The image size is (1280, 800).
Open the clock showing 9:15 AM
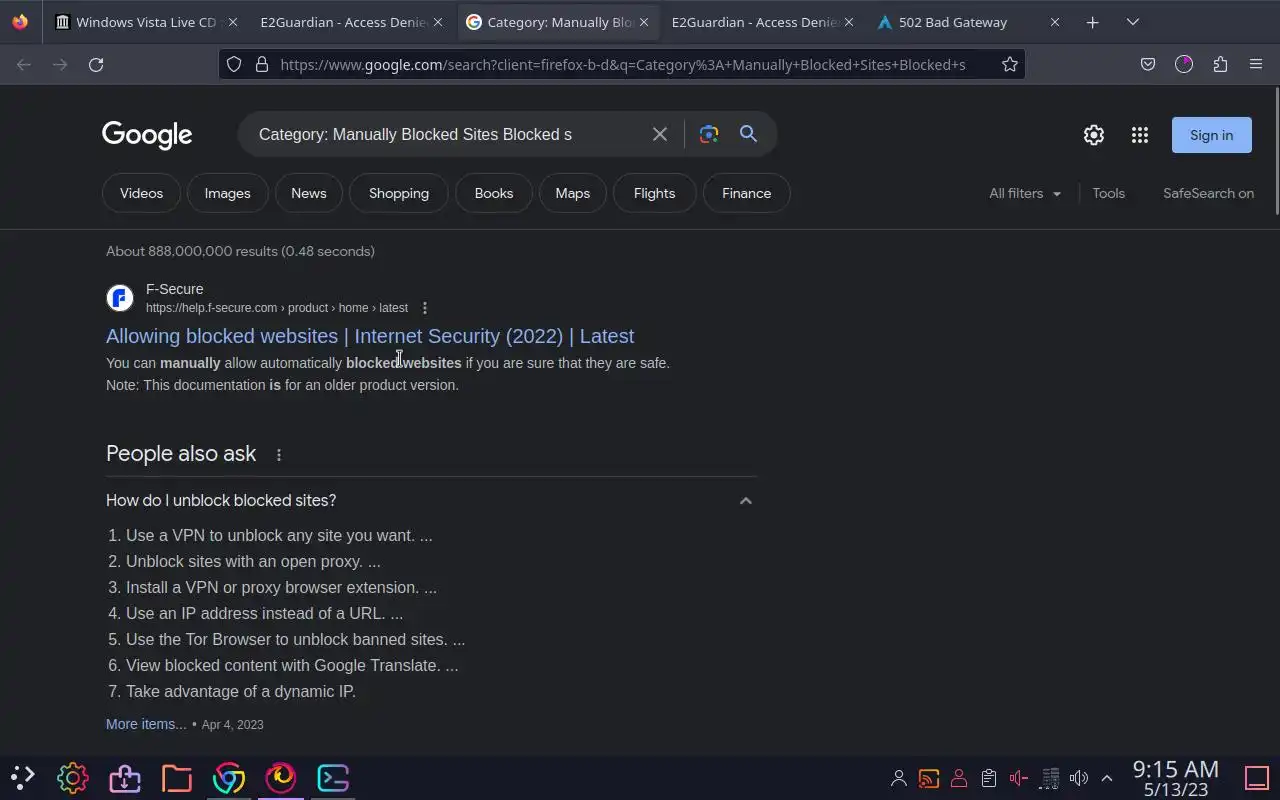[x=1176, y=778]
